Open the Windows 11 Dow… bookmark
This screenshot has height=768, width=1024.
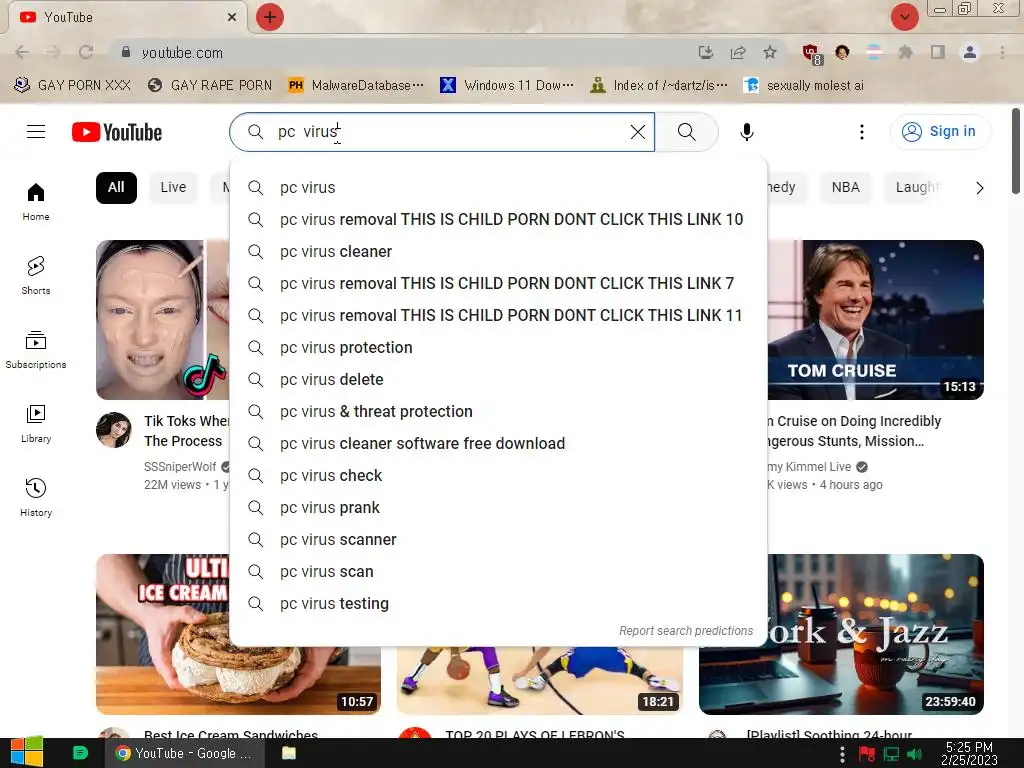507,86
